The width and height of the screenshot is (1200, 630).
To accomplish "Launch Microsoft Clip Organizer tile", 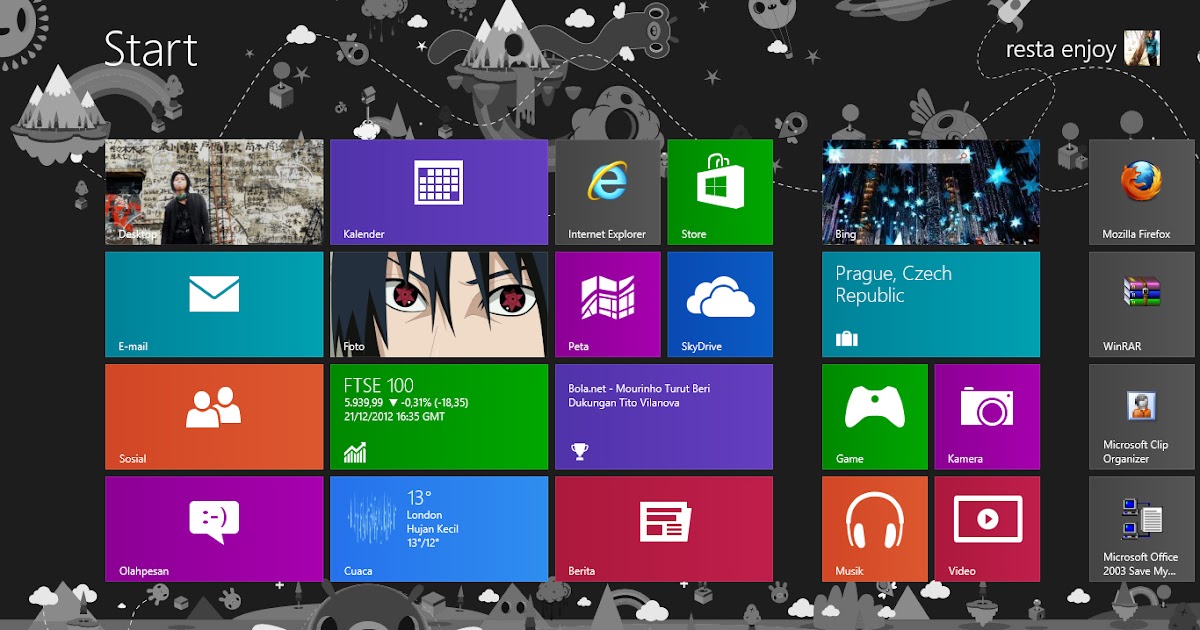I will (1142, 417).
